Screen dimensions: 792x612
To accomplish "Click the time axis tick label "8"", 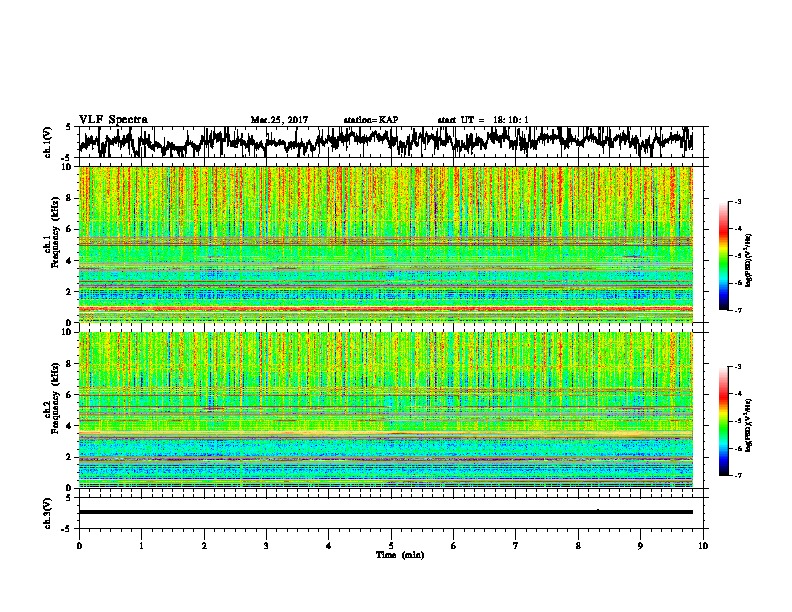I will (578, 546).
